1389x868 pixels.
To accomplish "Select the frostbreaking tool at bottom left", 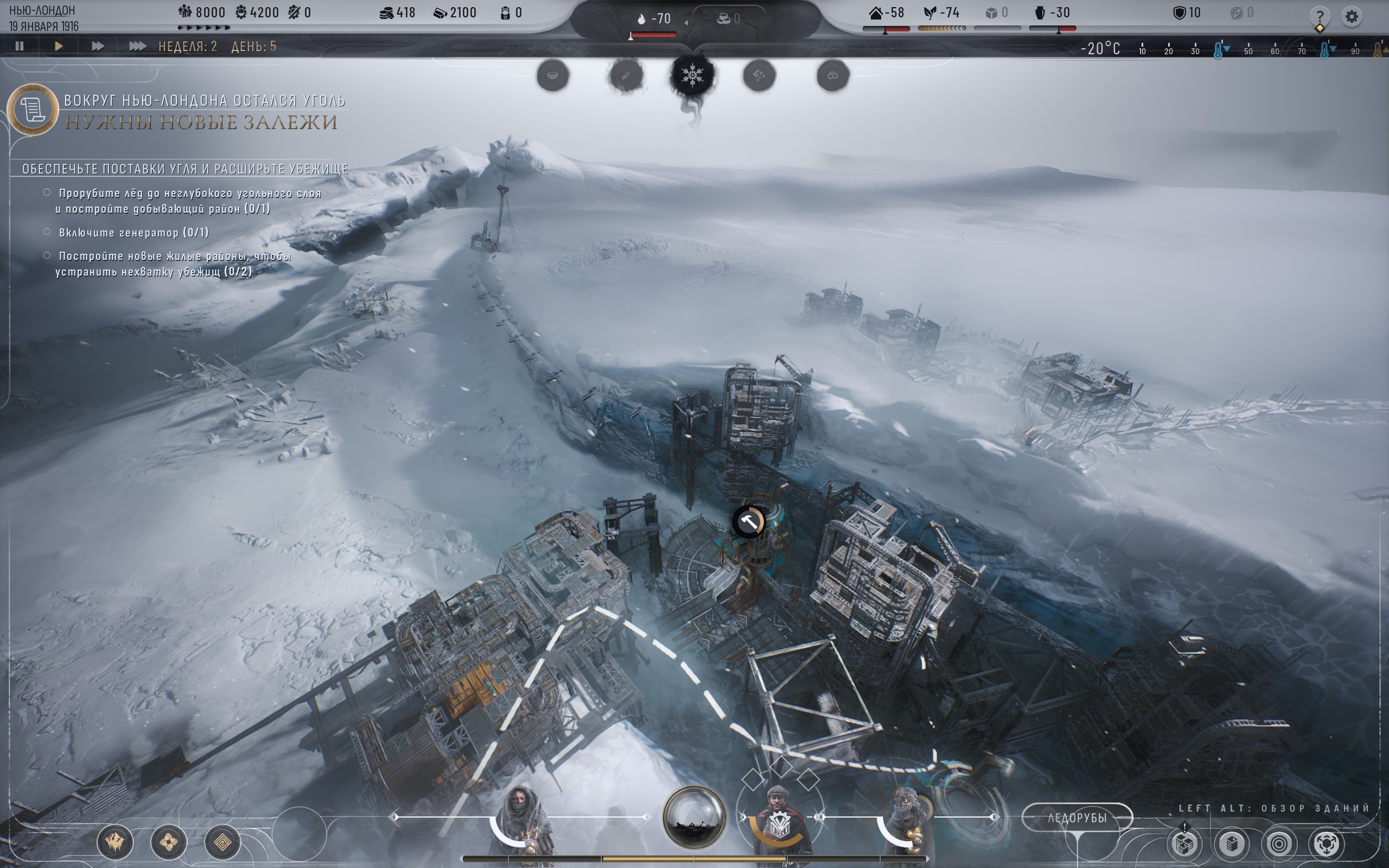I will (115, 842).
